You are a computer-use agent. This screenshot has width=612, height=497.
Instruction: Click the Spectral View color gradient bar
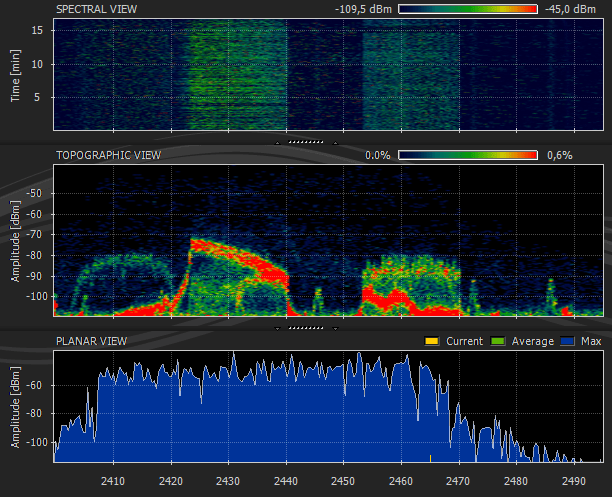click(468, 9)
